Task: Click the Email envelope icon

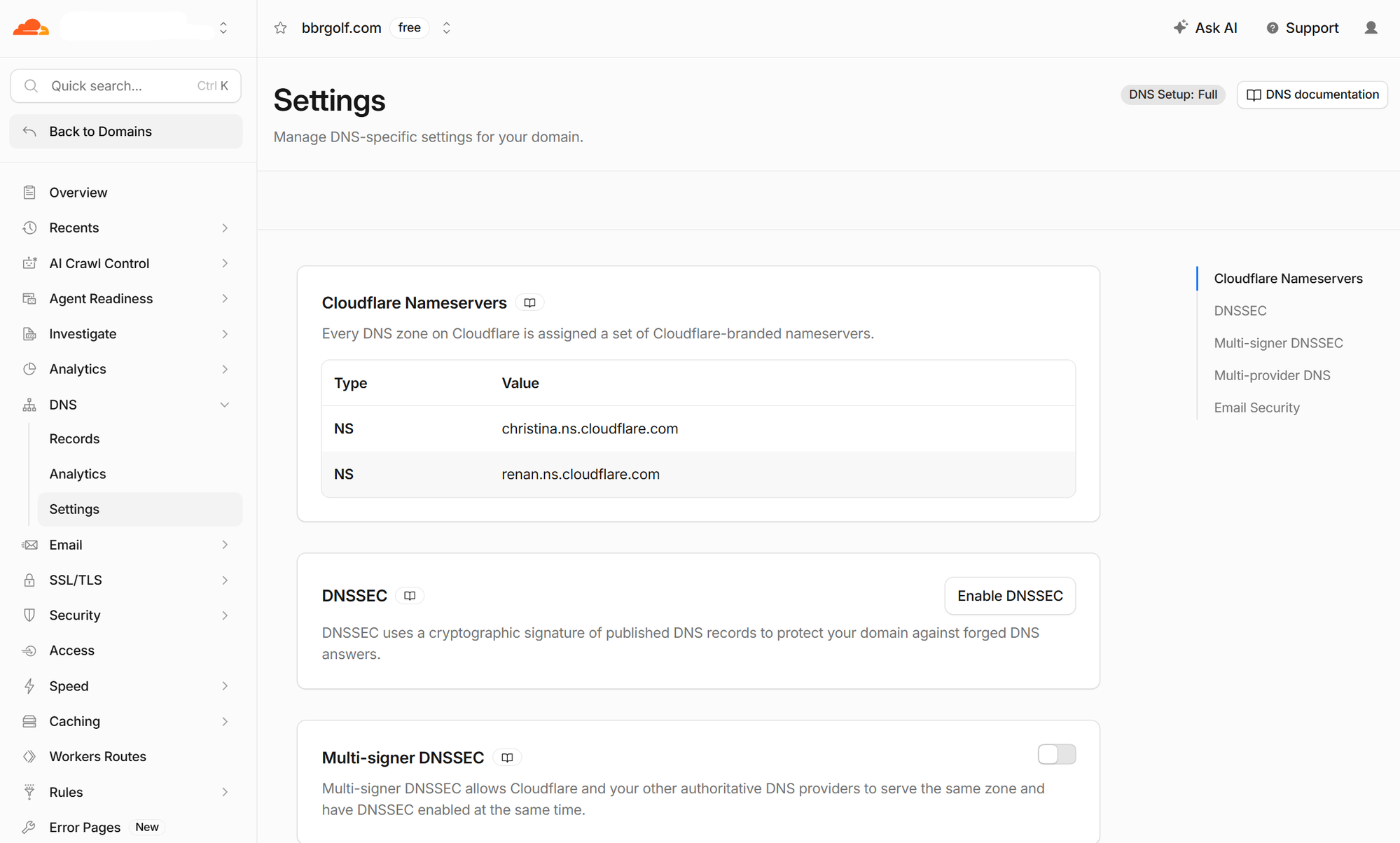Action: tap(29, 545)
